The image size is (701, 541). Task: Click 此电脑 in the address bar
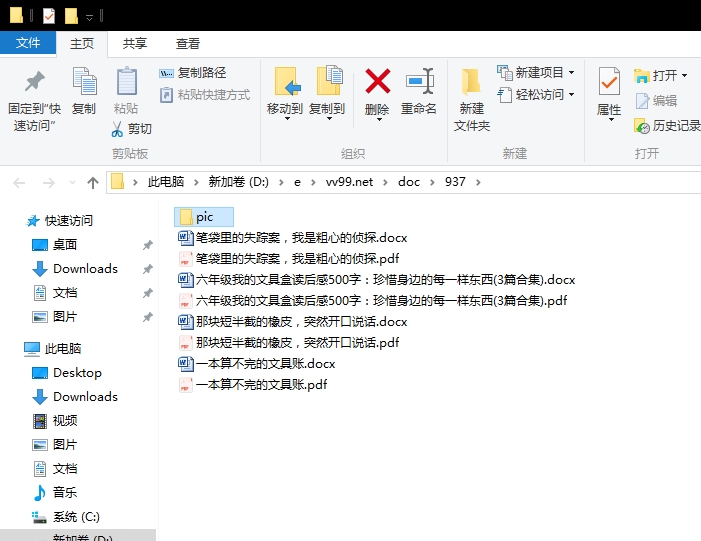[x=166, y=182]
